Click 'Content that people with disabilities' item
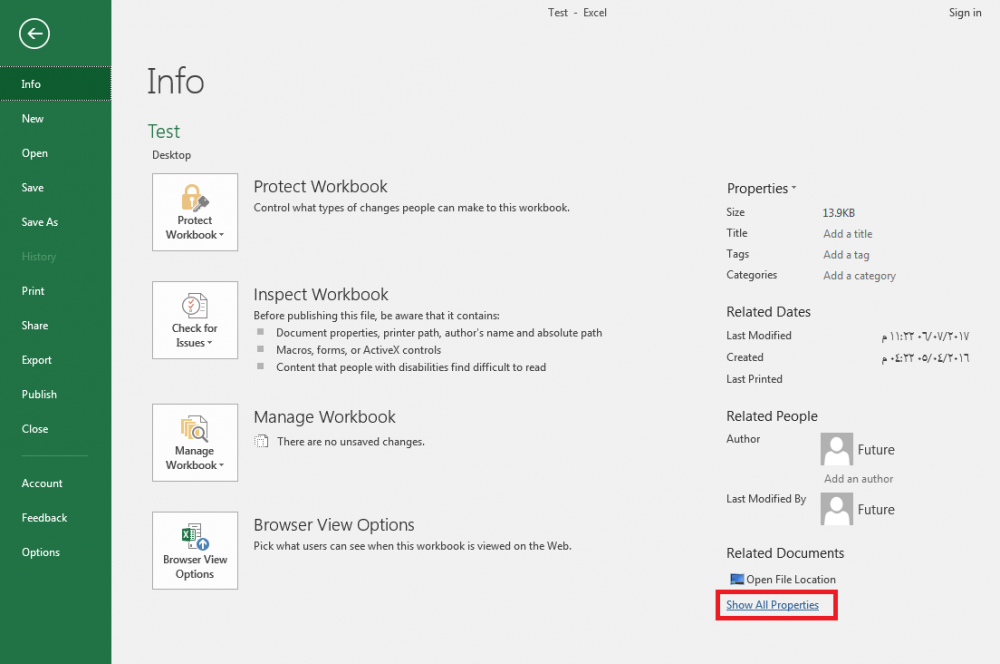1000x664 pixels. [x=411, y=367]
